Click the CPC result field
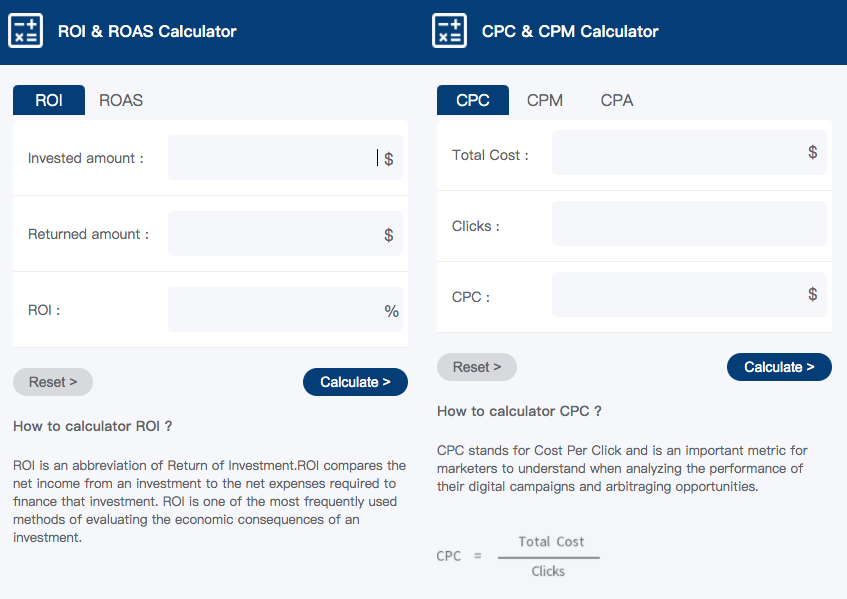Viewport: 847px width, 599px height. tap(689, 294)
